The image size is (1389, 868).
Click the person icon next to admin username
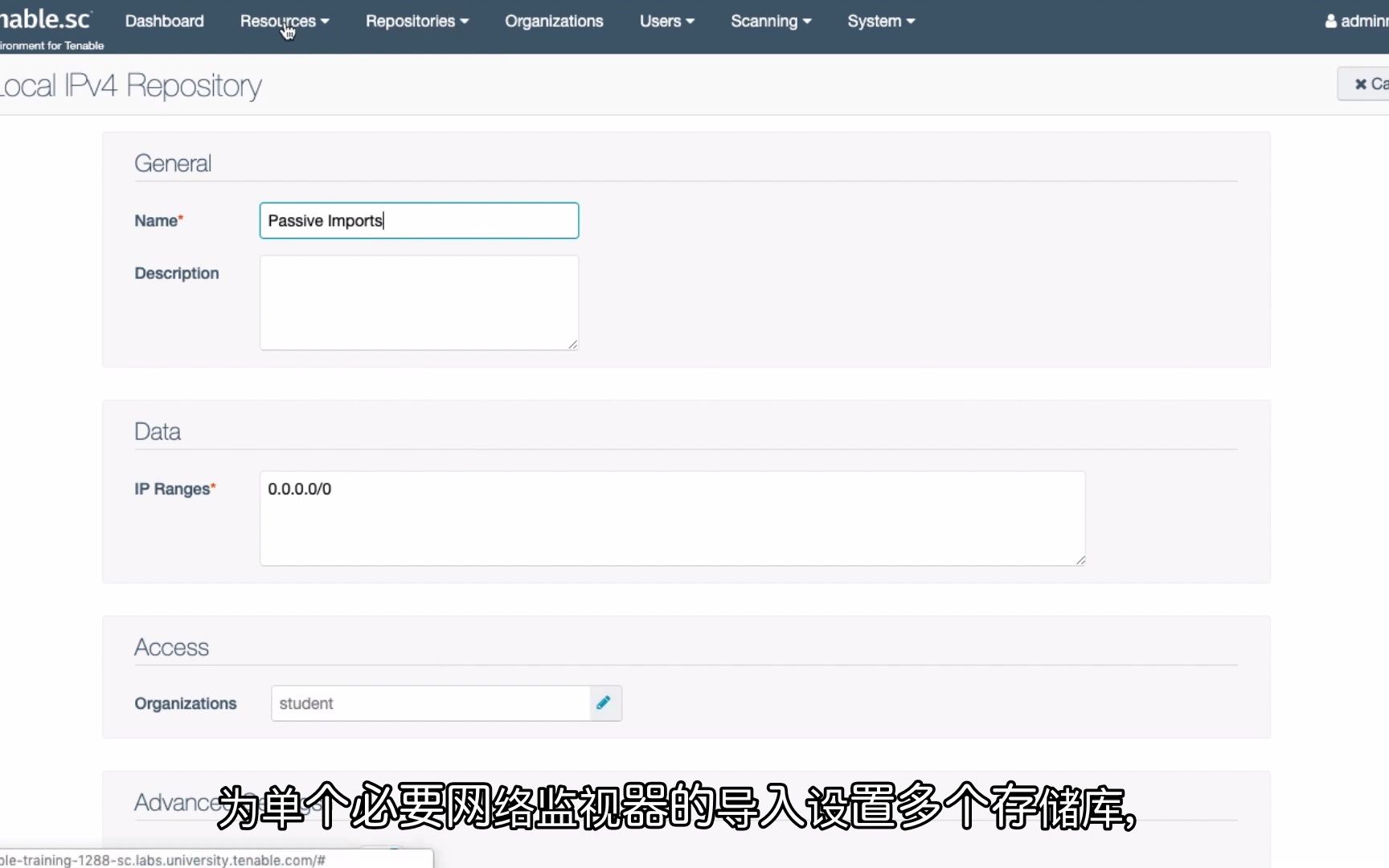tap(1330, 21)
